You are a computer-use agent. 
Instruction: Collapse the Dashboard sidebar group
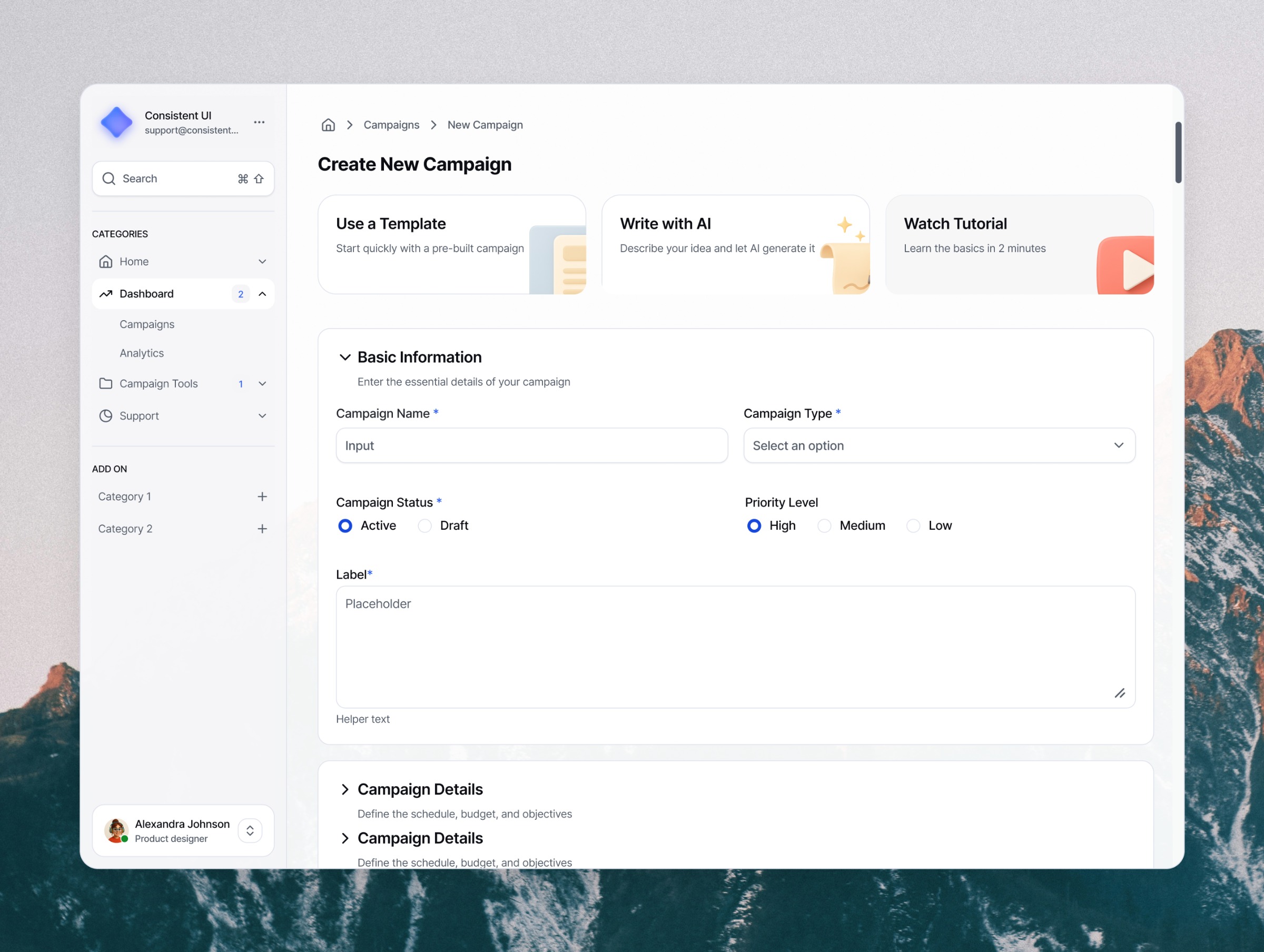pos(262,294)
